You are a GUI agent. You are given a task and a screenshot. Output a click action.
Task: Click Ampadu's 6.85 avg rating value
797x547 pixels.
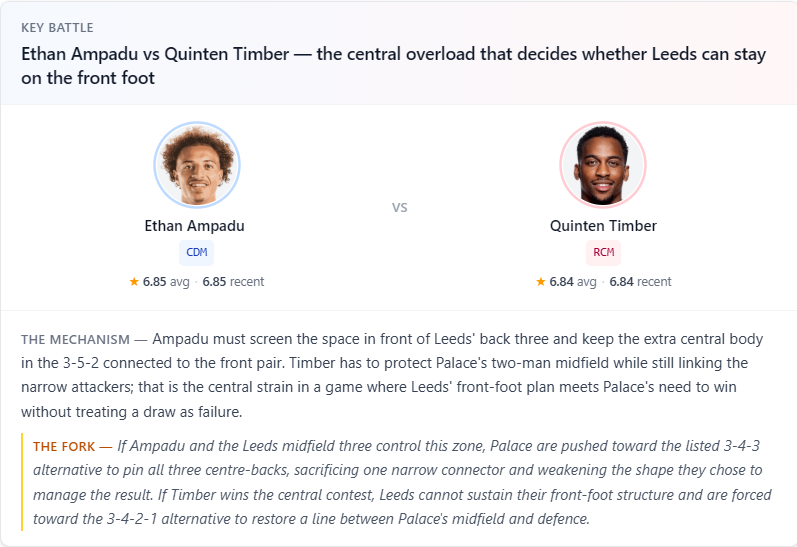[166, 282]
